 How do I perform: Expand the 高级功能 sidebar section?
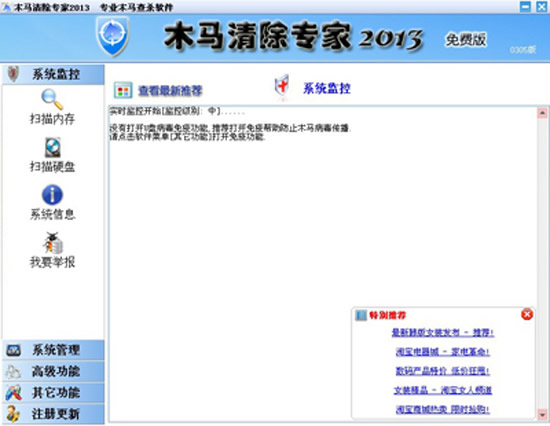point(53,371)
